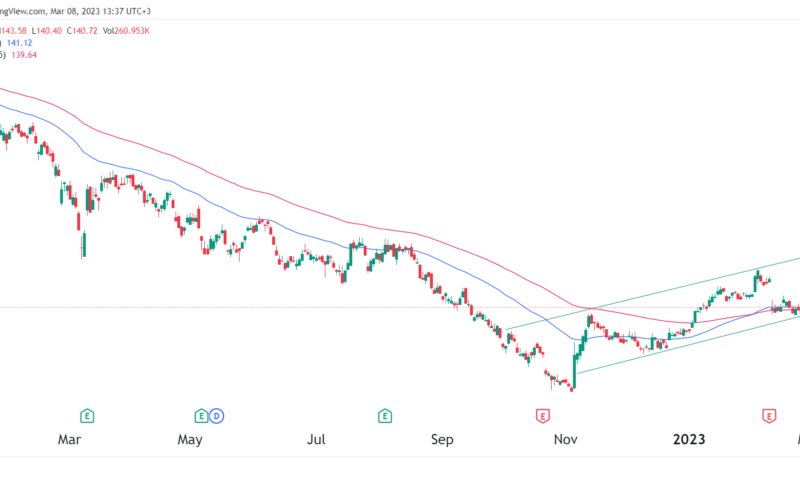800x482 pixels.
Task: Select the lower green channel trend line
Action: click(689, 344)
